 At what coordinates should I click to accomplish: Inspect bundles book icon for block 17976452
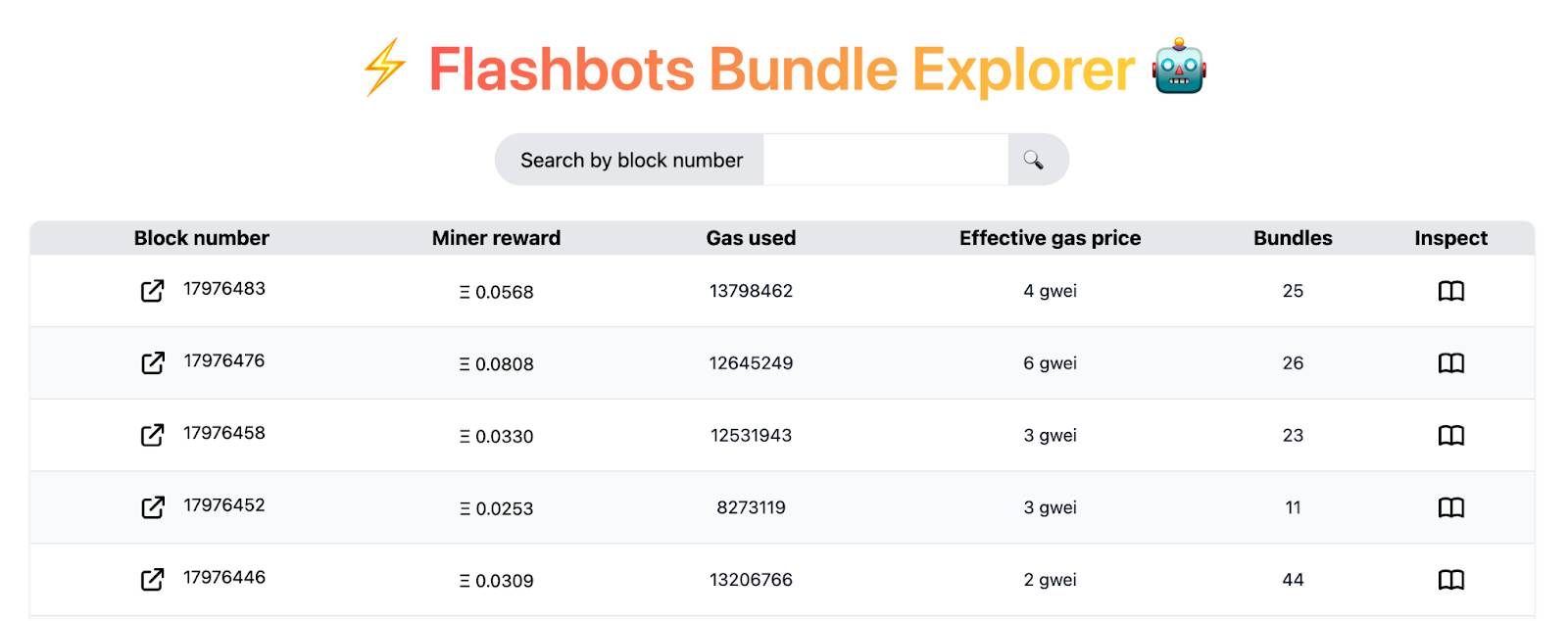(x=1451, y=507)
